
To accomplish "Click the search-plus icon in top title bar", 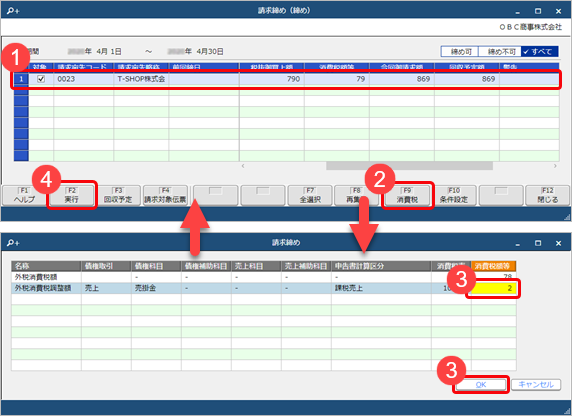I will tap(13, 11).
